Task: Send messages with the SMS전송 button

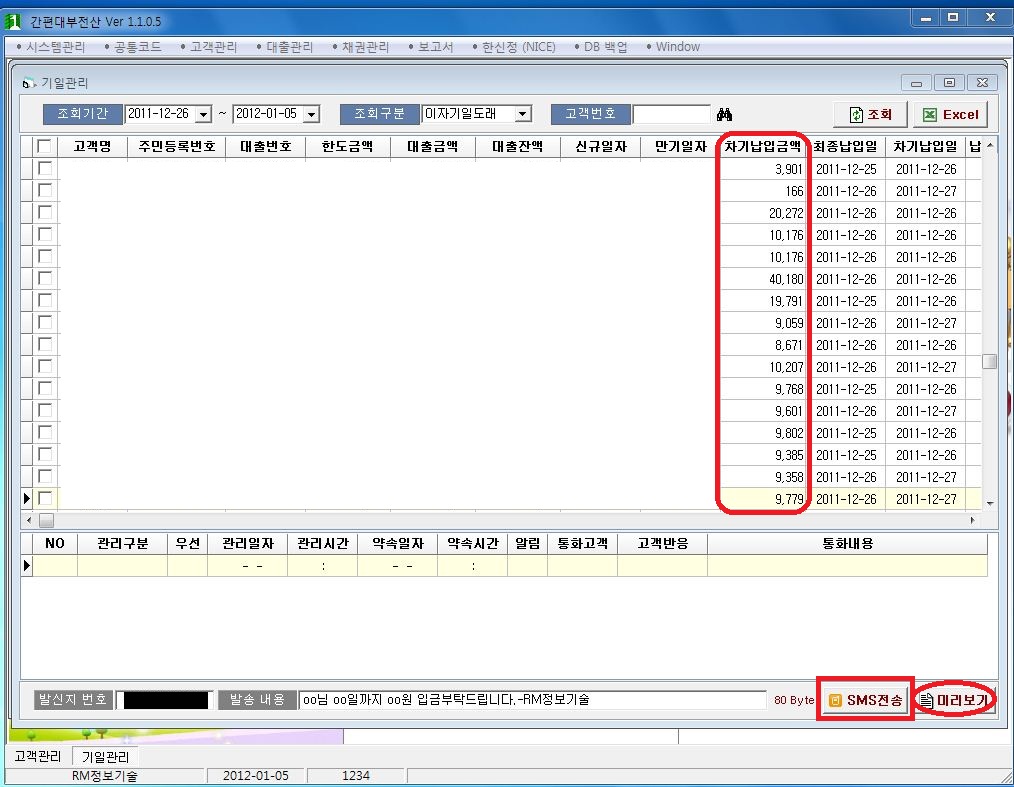Action: (x=865, y=701)
